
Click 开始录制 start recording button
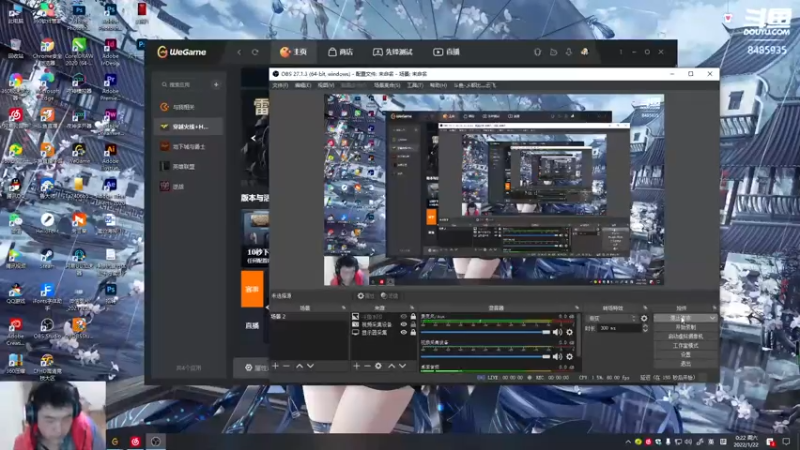(x=686, y=327)
